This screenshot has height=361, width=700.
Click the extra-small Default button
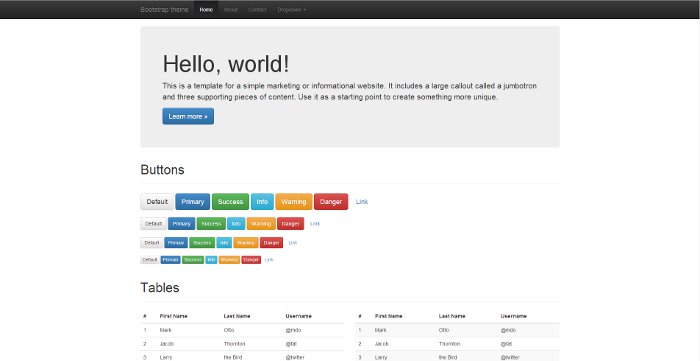coord(150,260)
